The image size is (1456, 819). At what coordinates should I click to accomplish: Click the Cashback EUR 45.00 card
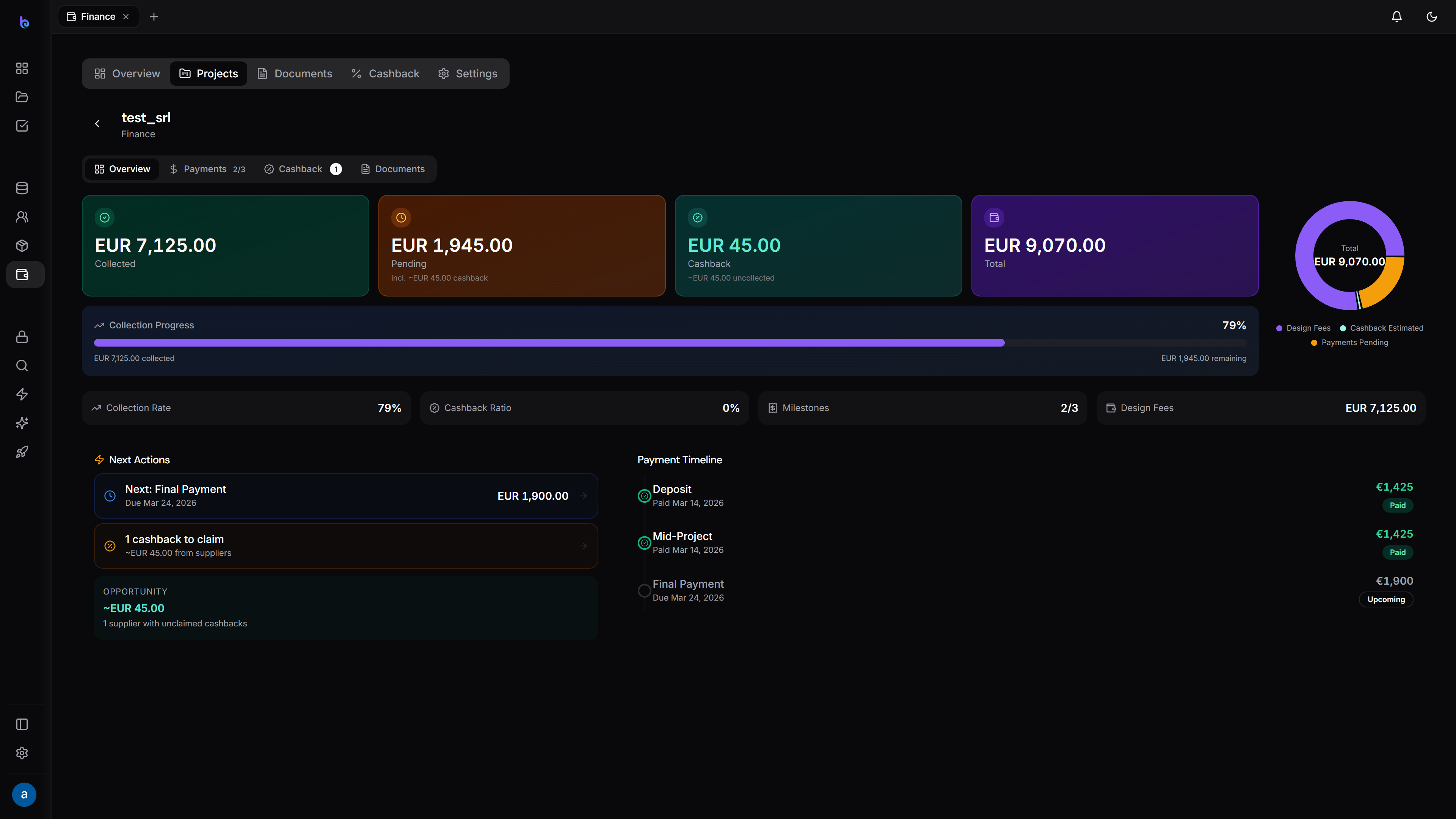819,246
